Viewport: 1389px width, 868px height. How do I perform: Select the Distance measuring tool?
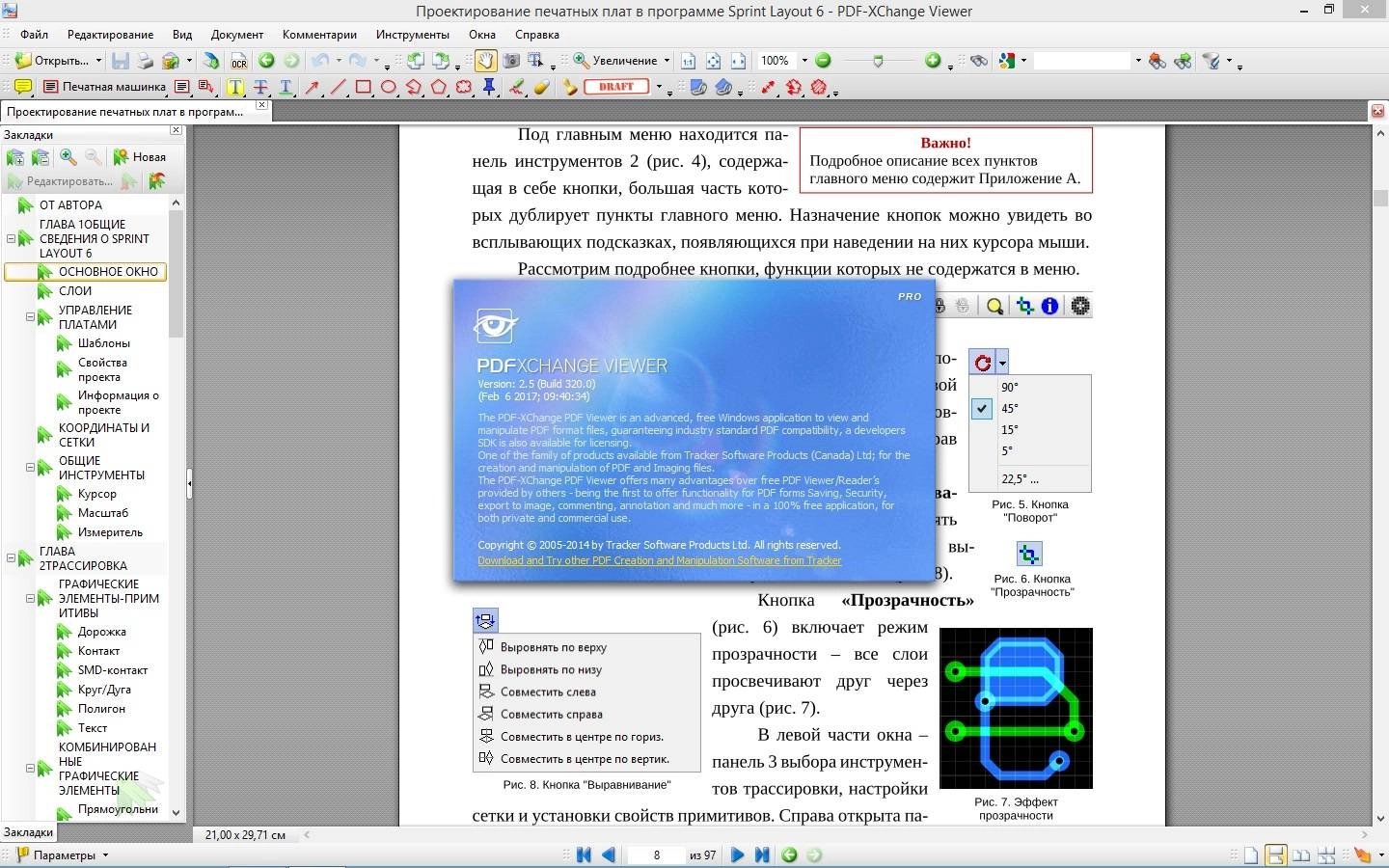coord(769,87)
